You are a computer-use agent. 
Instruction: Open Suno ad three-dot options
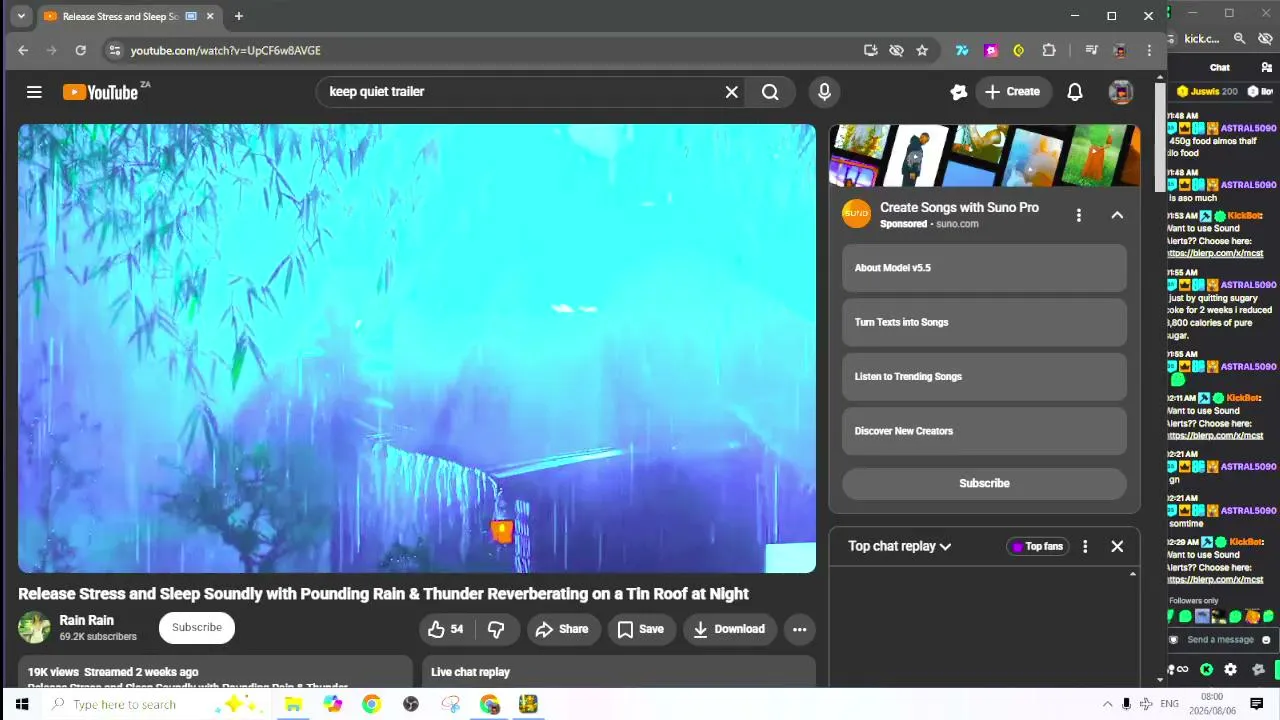tap(1078, 215)
